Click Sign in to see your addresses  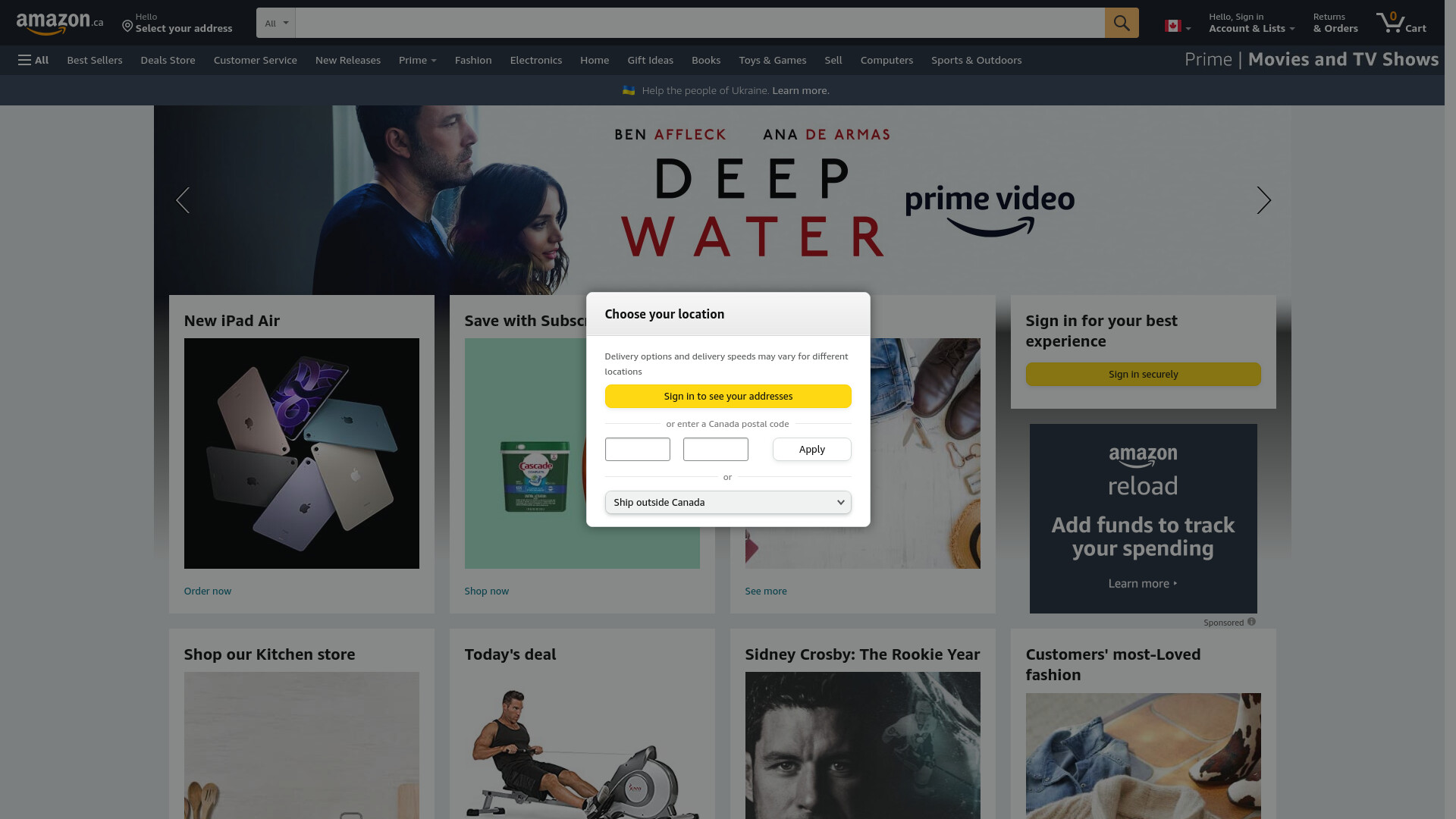pos(728,396)
